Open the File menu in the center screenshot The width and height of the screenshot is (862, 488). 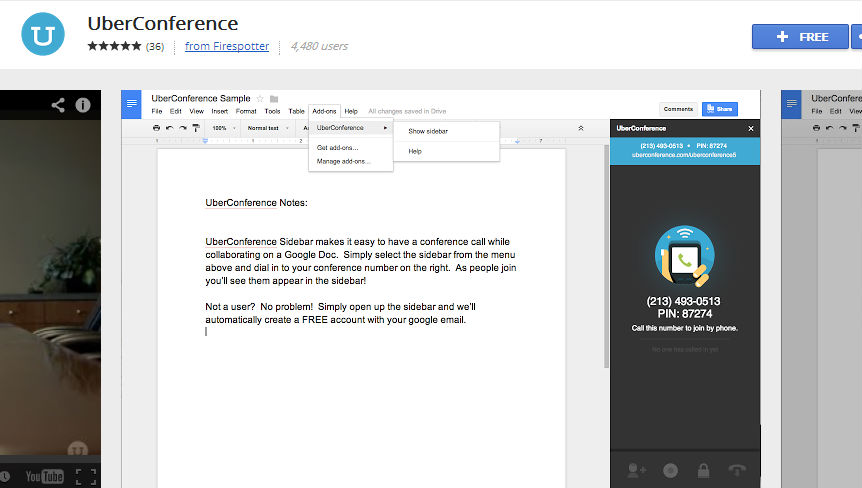[x=157, y=111]
